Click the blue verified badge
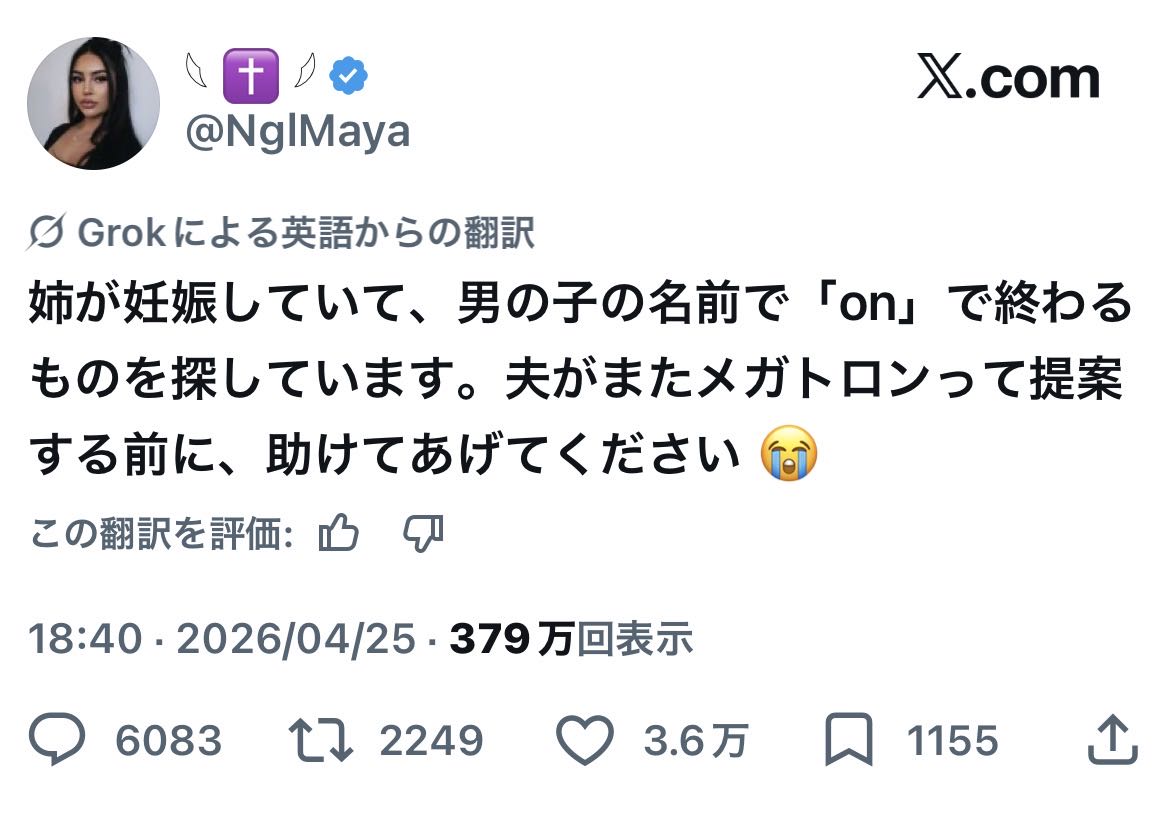1170x814 pixels. pos(349,77)
